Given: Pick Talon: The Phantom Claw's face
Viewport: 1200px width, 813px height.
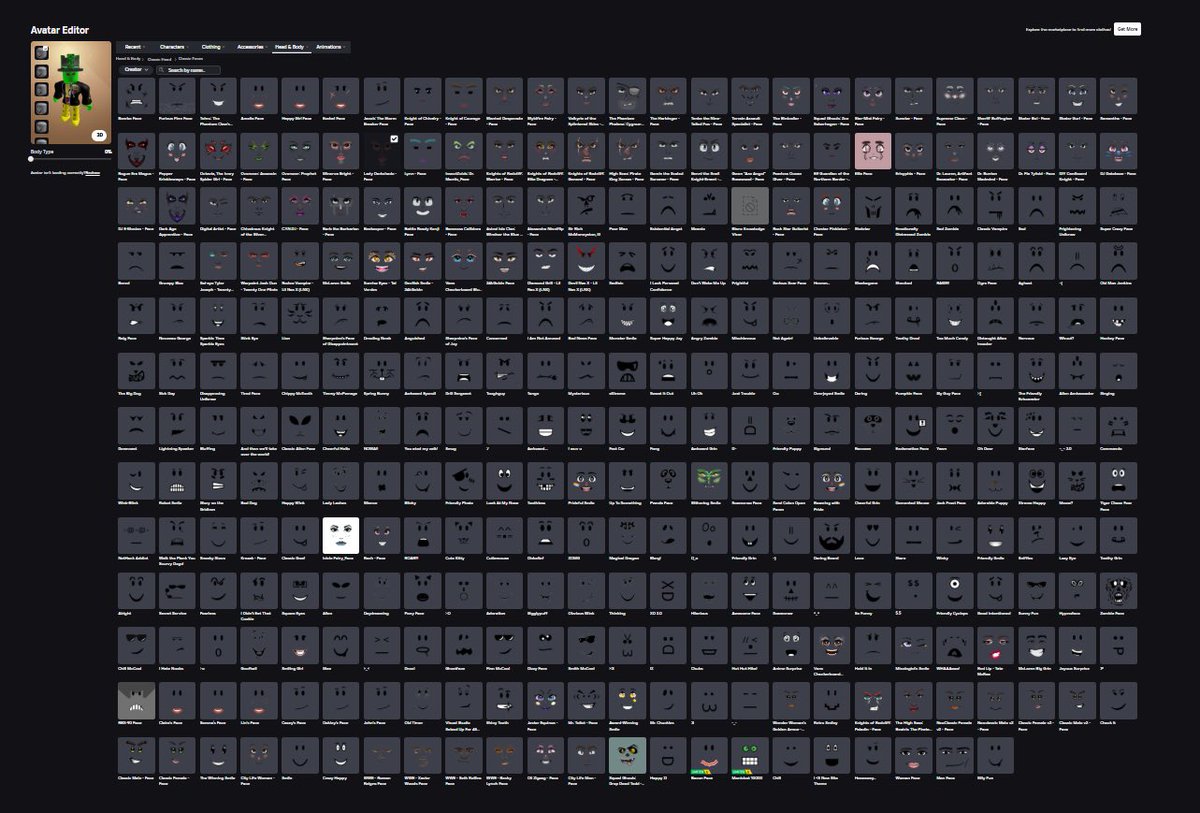Looking at the screenshot, I should coord(217,96).
